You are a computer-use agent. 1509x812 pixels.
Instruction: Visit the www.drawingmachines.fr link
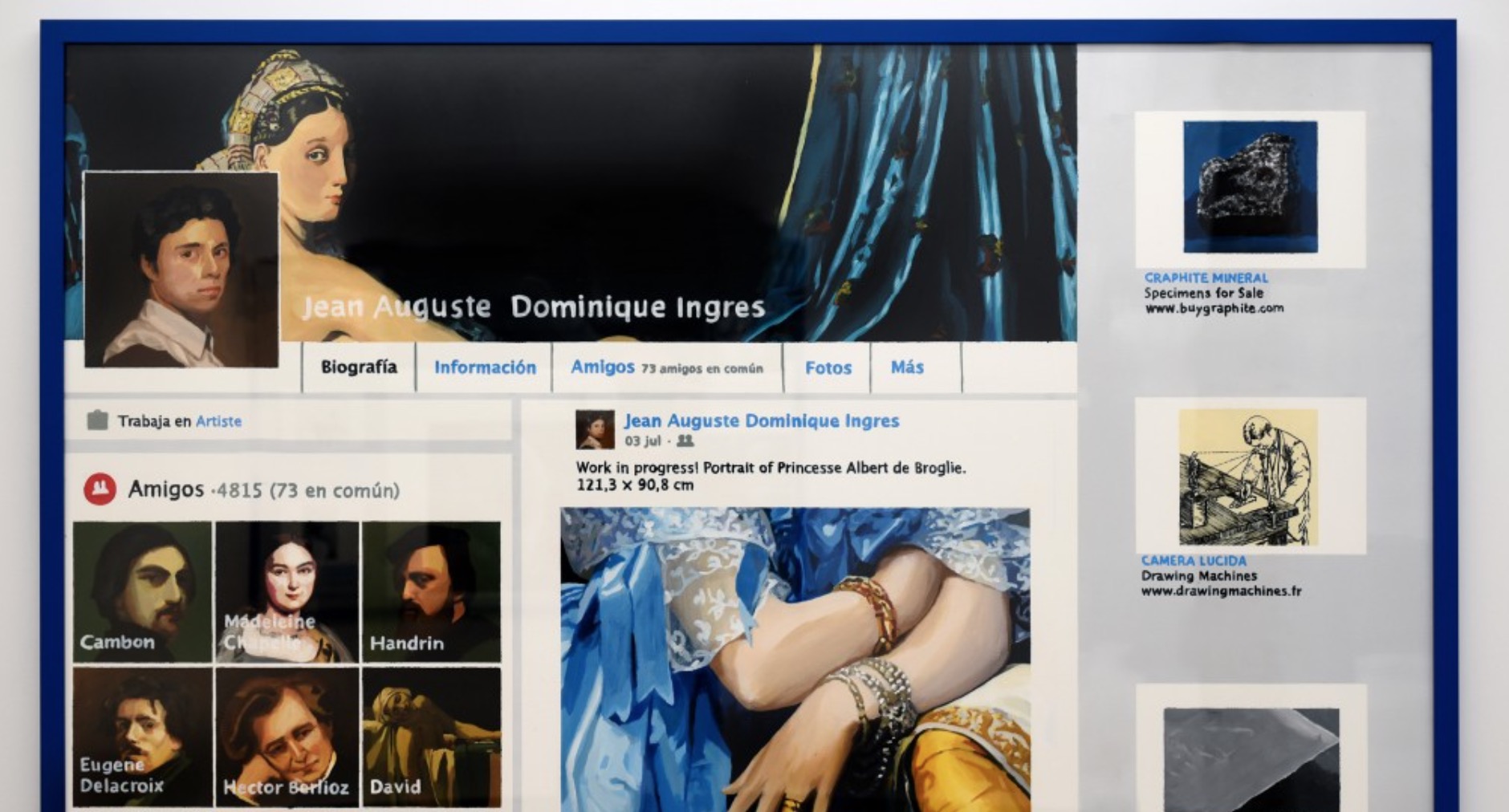1221,591
